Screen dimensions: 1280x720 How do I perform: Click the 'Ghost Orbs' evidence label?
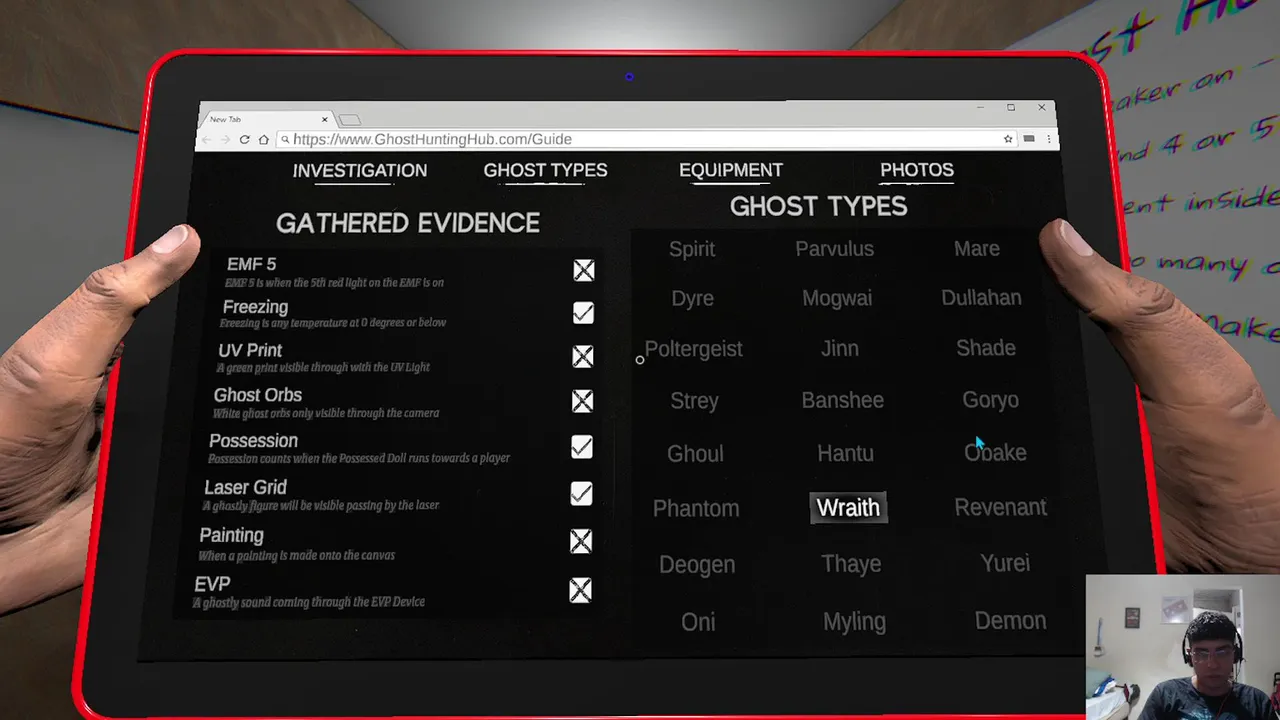[257, 395]
